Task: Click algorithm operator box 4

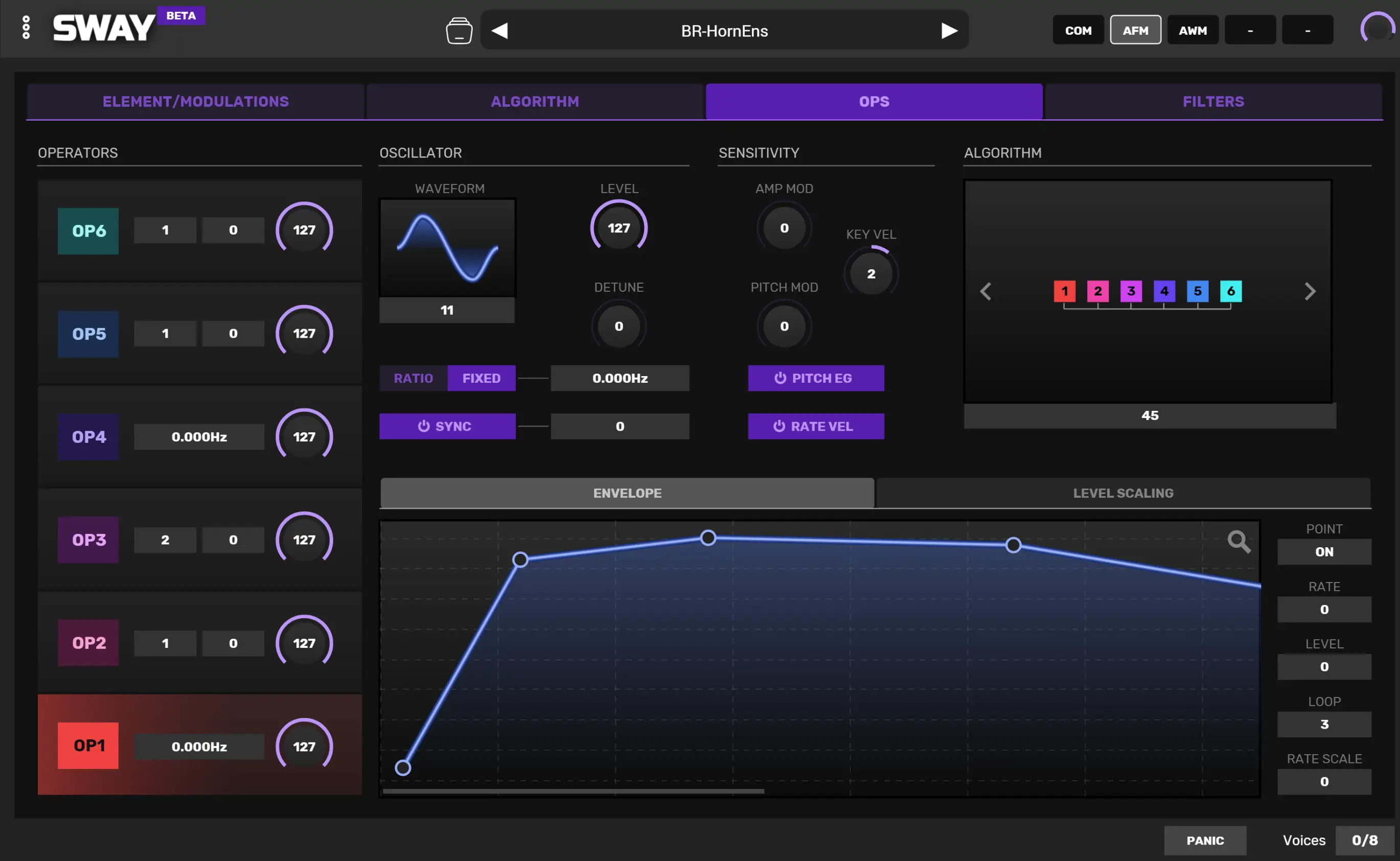Action: click(x=1164, y=291)
